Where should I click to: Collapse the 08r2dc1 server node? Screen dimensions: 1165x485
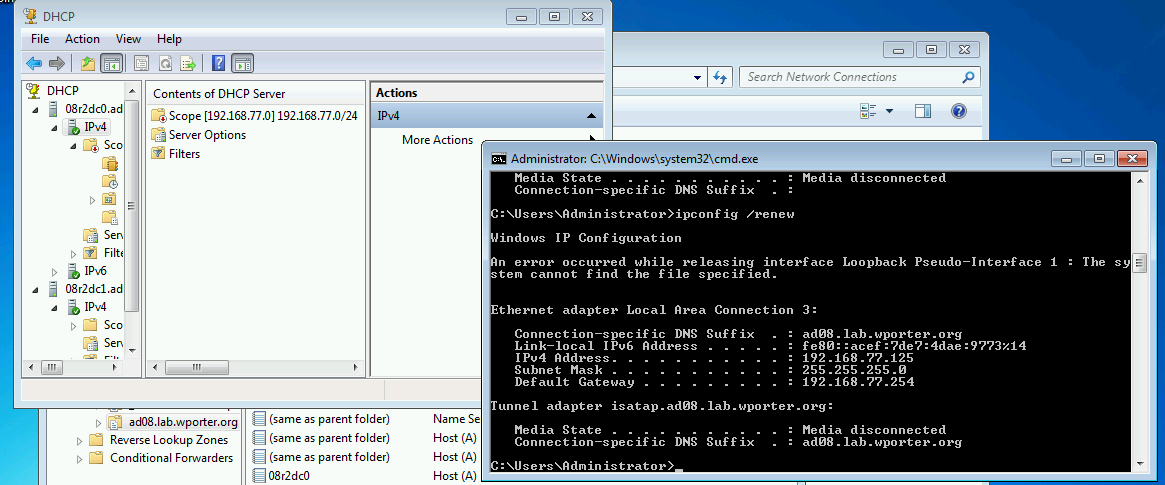point(36,289)
